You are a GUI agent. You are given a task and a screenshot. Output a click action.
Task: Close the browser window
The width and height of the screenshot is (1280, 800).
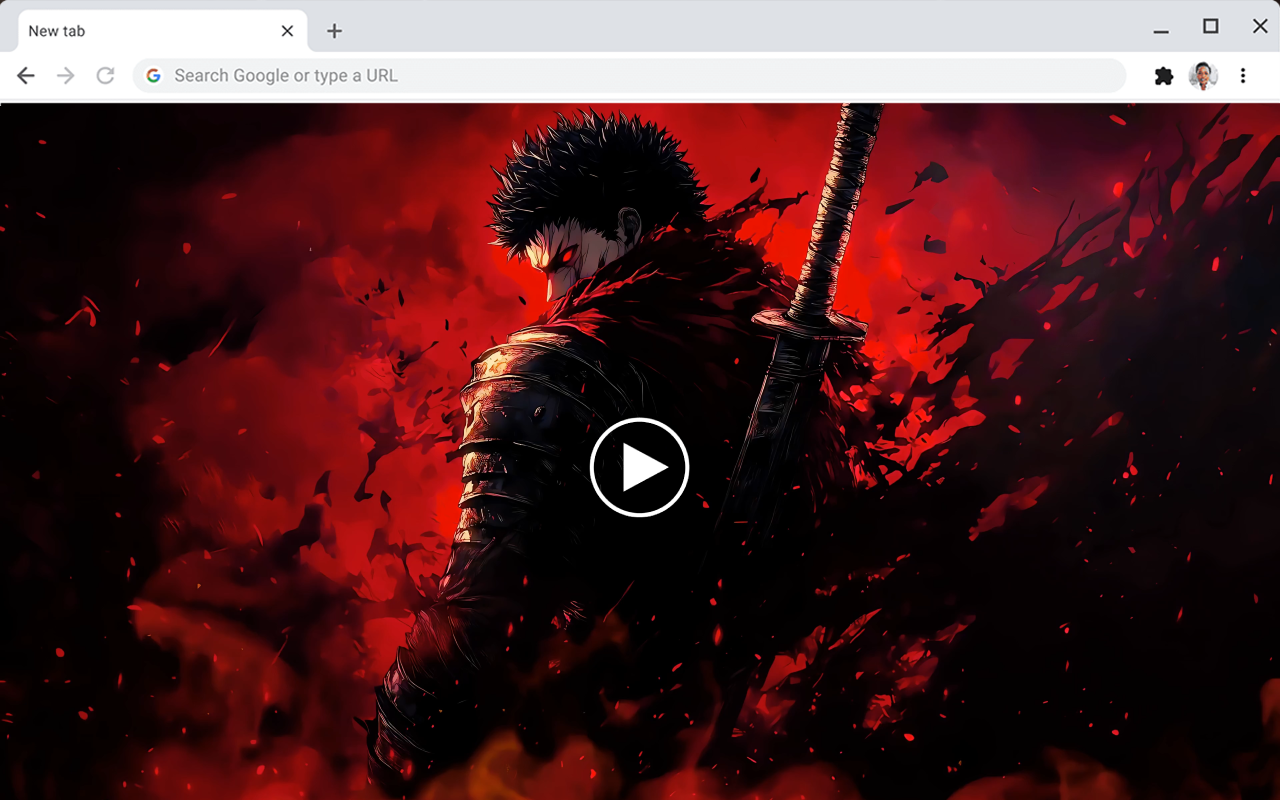coord(1260,26)
